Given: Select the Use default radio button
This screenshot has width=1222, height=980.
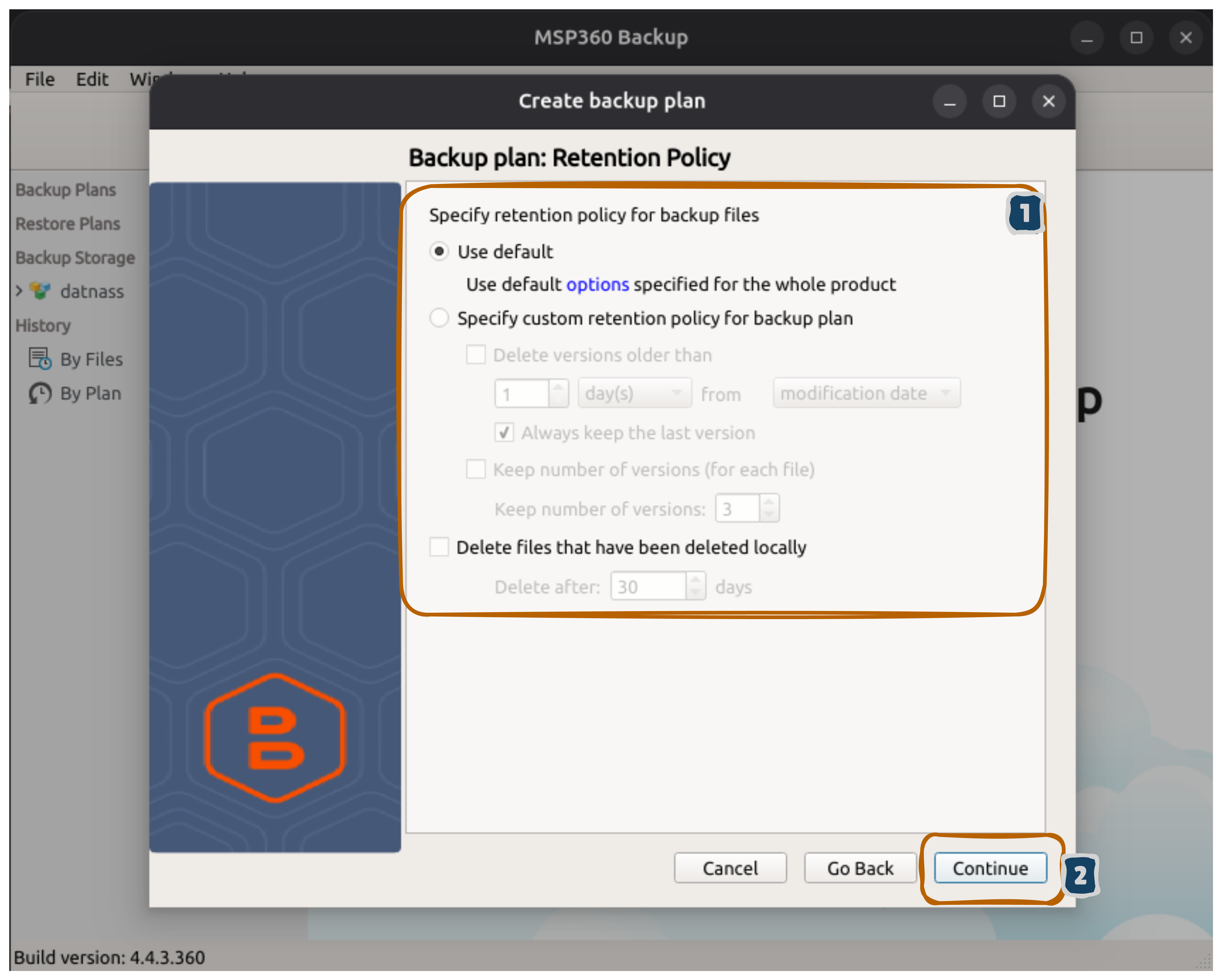Looking at the screenshot, I should coord(439,251).
